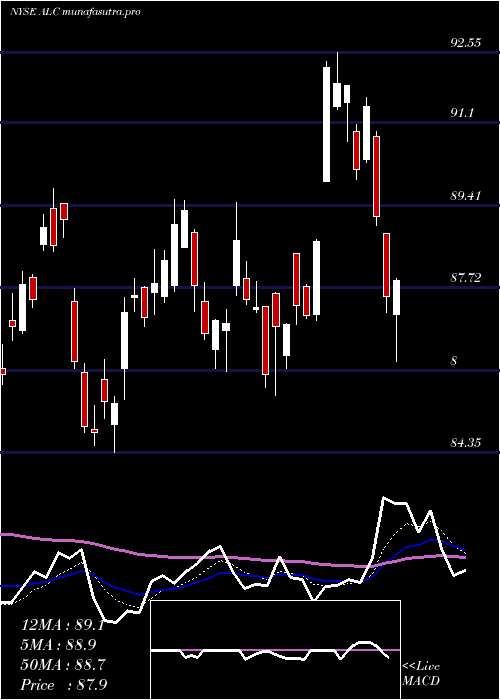This screenshot has height=700, width=500.
Task: Click the 84.35 price level label
Action: click(466, 443)
